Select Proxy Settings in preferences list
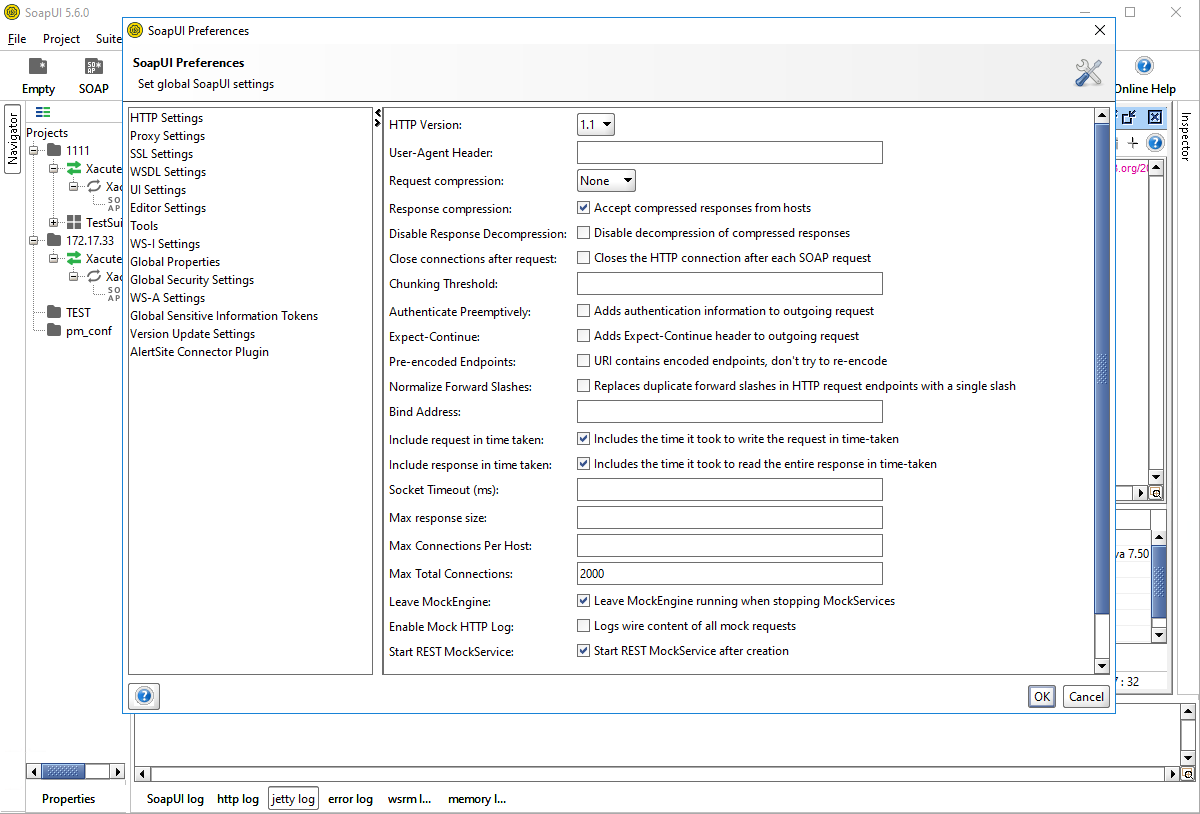The height and width of the screenshot is (814, 1200). coord(167,136)
